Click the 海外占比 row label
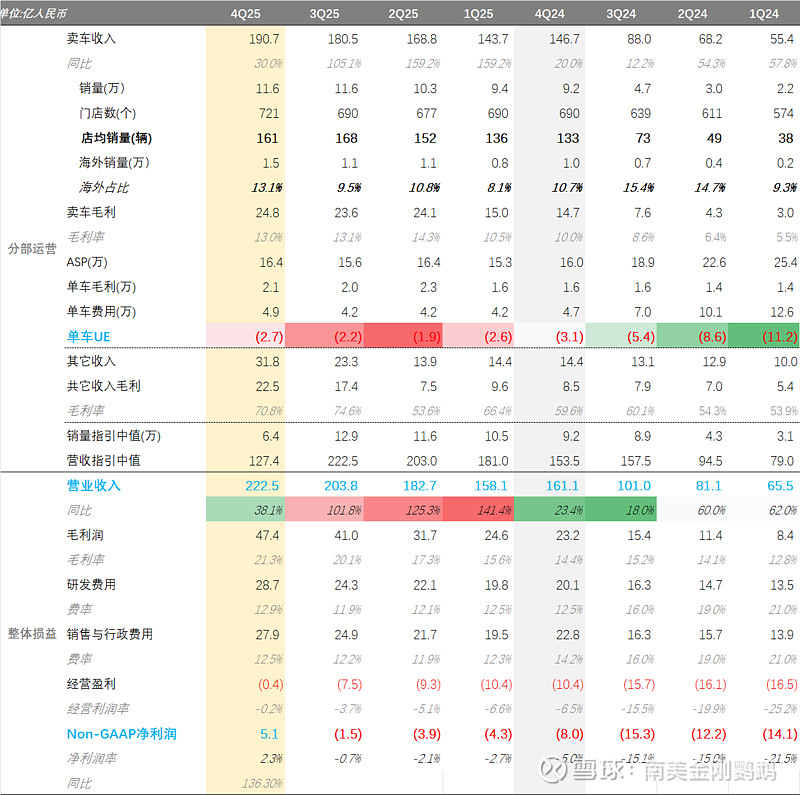This screenshot has height=795, width=800. pyautogui.click(x=104, y=187)
